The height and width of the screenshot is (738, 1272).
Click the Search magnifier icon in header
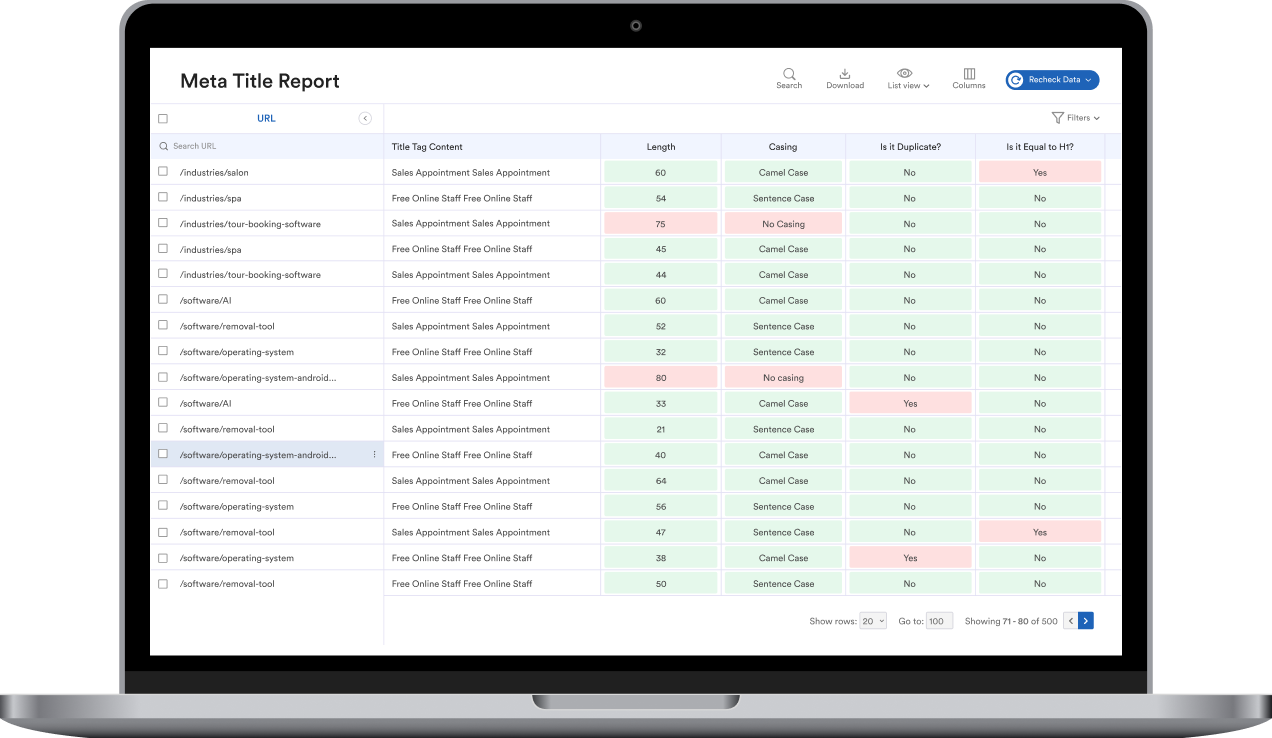(789, 74)
